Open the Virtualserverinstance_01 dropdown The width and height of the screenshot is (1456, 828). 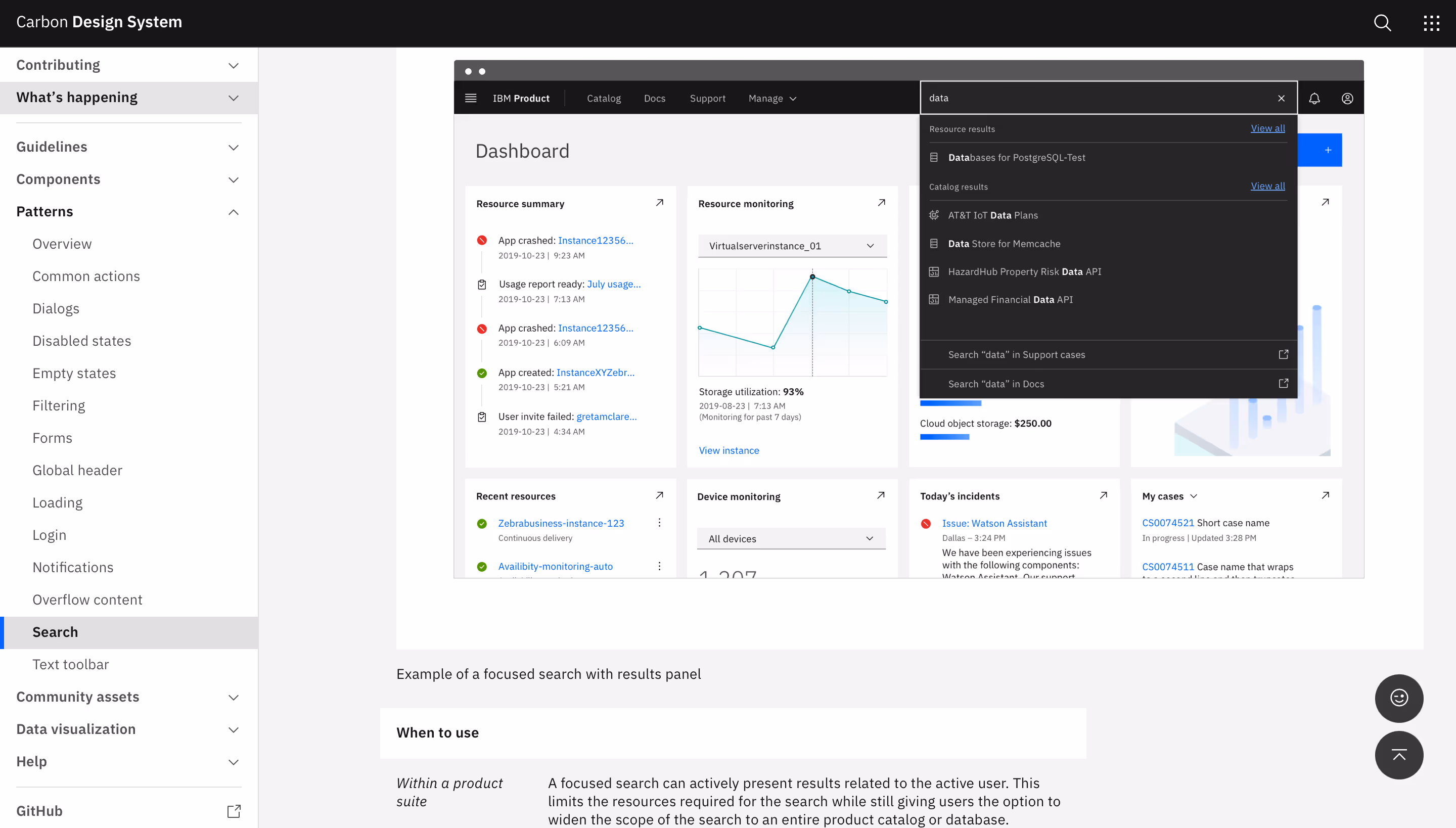point(792,246)
